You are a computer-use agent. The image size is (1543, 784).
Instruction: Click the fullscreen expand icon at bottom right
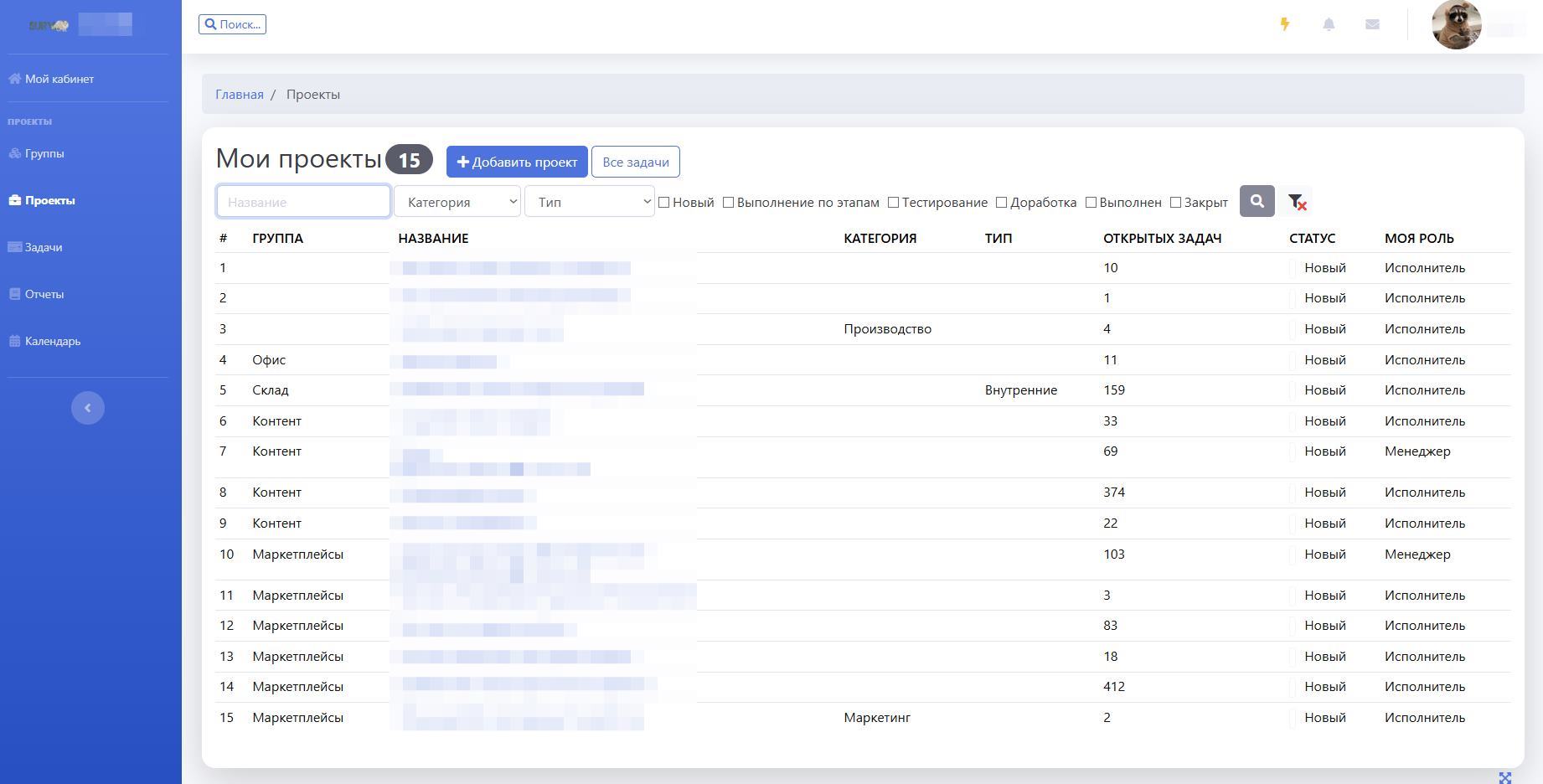(1504, 777)
